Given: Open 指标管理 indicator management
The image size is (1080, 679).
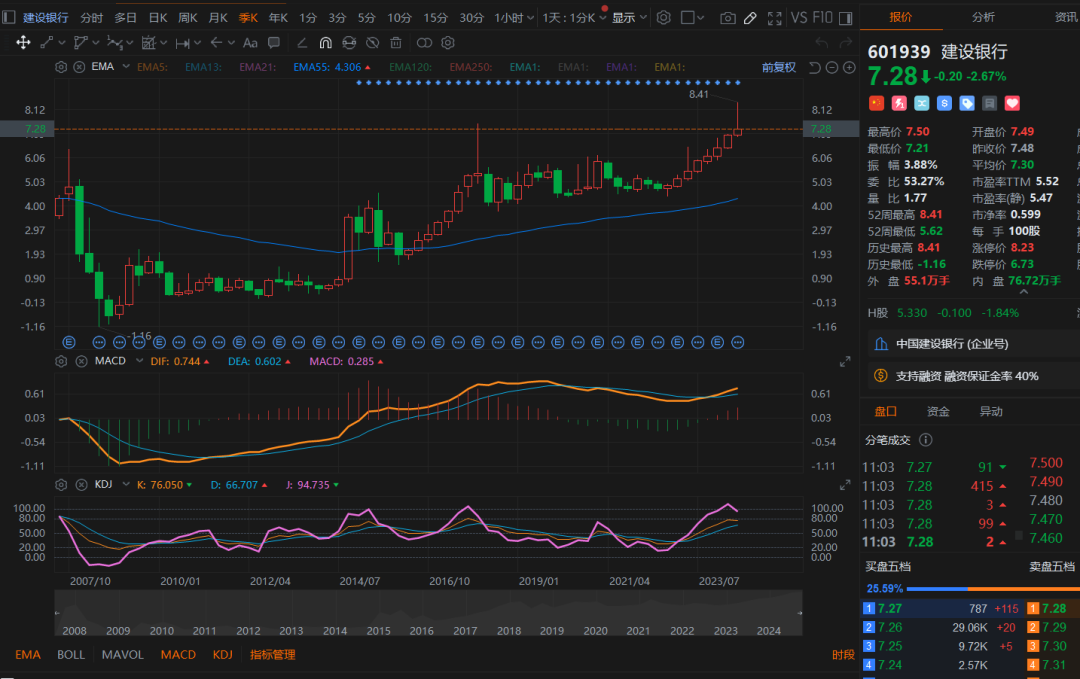Looking at the screenshot, I should click(272, 655).
